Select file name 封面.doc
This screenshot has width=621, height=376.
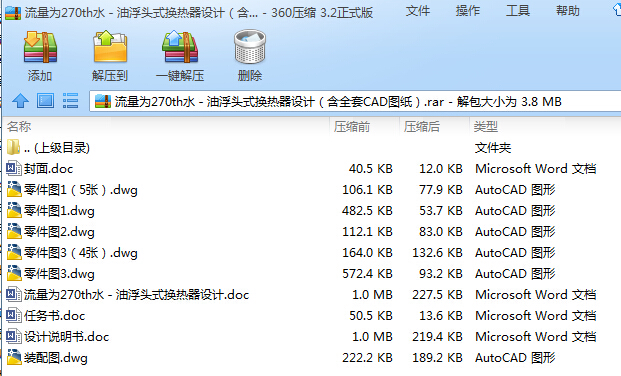click(x=49, y=169)
